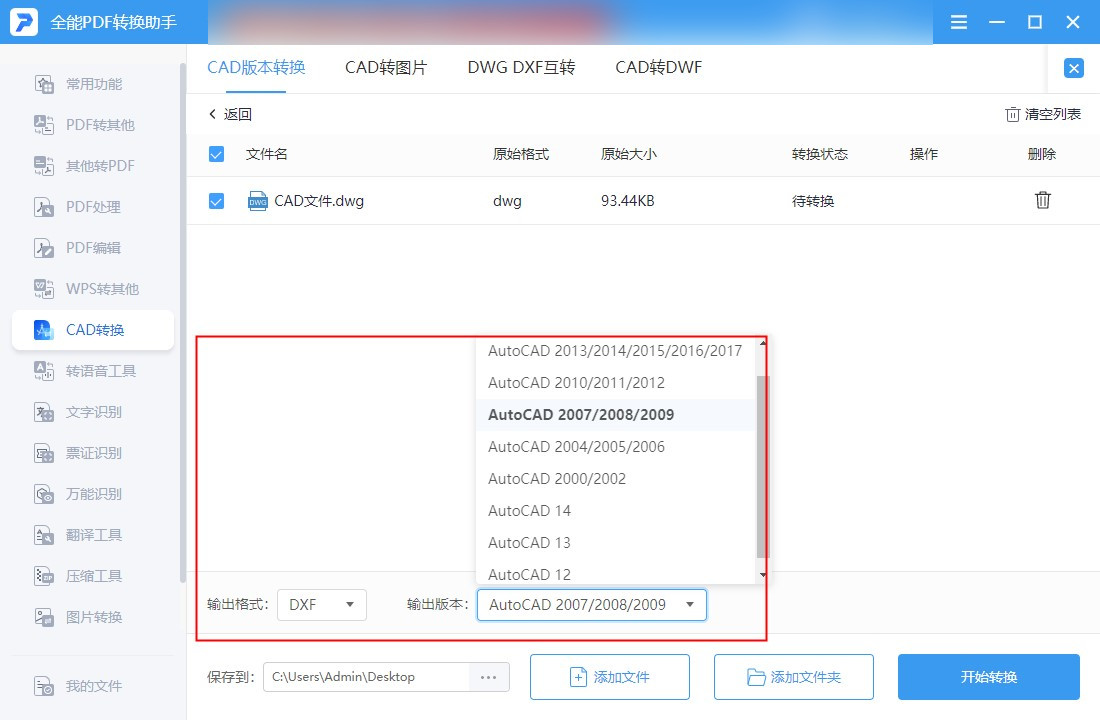Image resolution: width=1100 pixels, height=720 pixels.
Task: Open the 文字识别 tool
Action: pos(93,411)
